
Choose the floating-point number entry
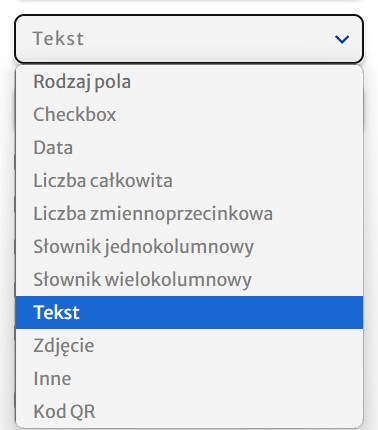(x=189, y=213)
